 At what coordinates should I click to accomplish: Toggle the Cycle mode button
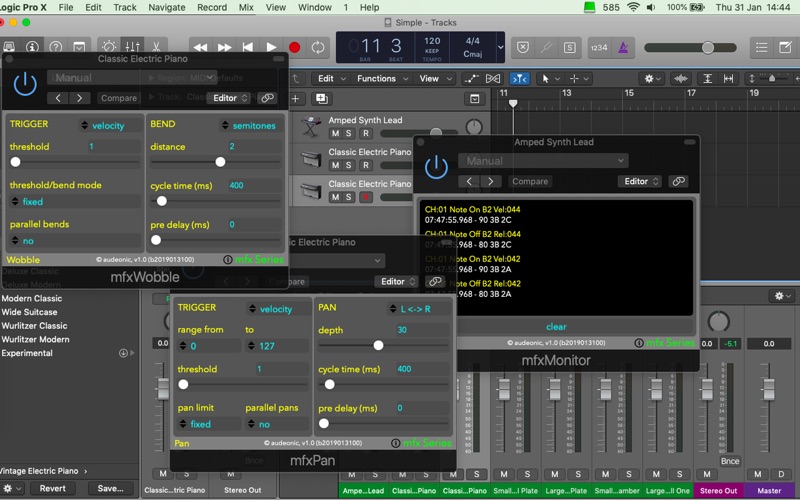[318, 47]
